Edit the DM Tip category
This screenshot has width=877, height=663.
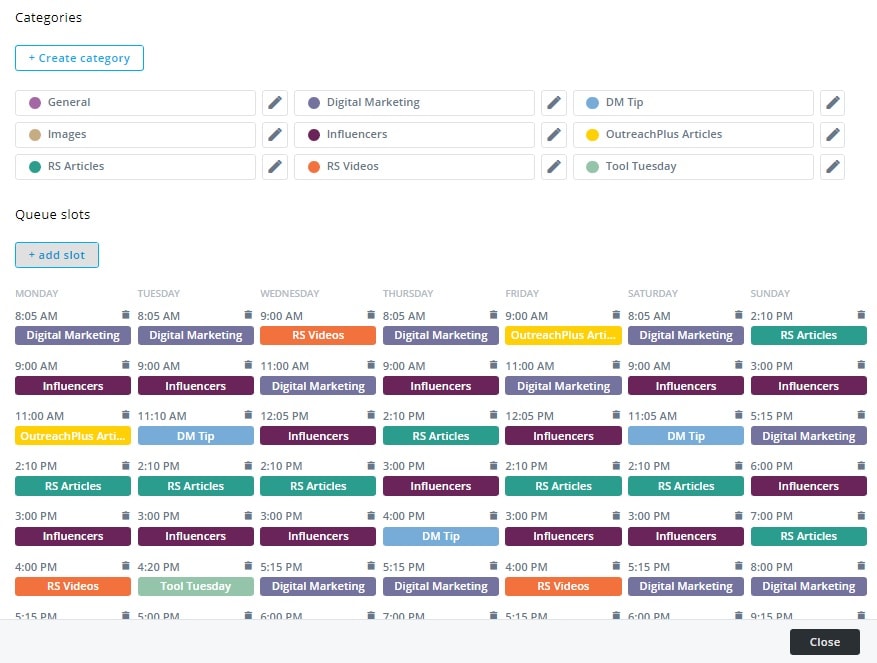[x=832, y=102]
